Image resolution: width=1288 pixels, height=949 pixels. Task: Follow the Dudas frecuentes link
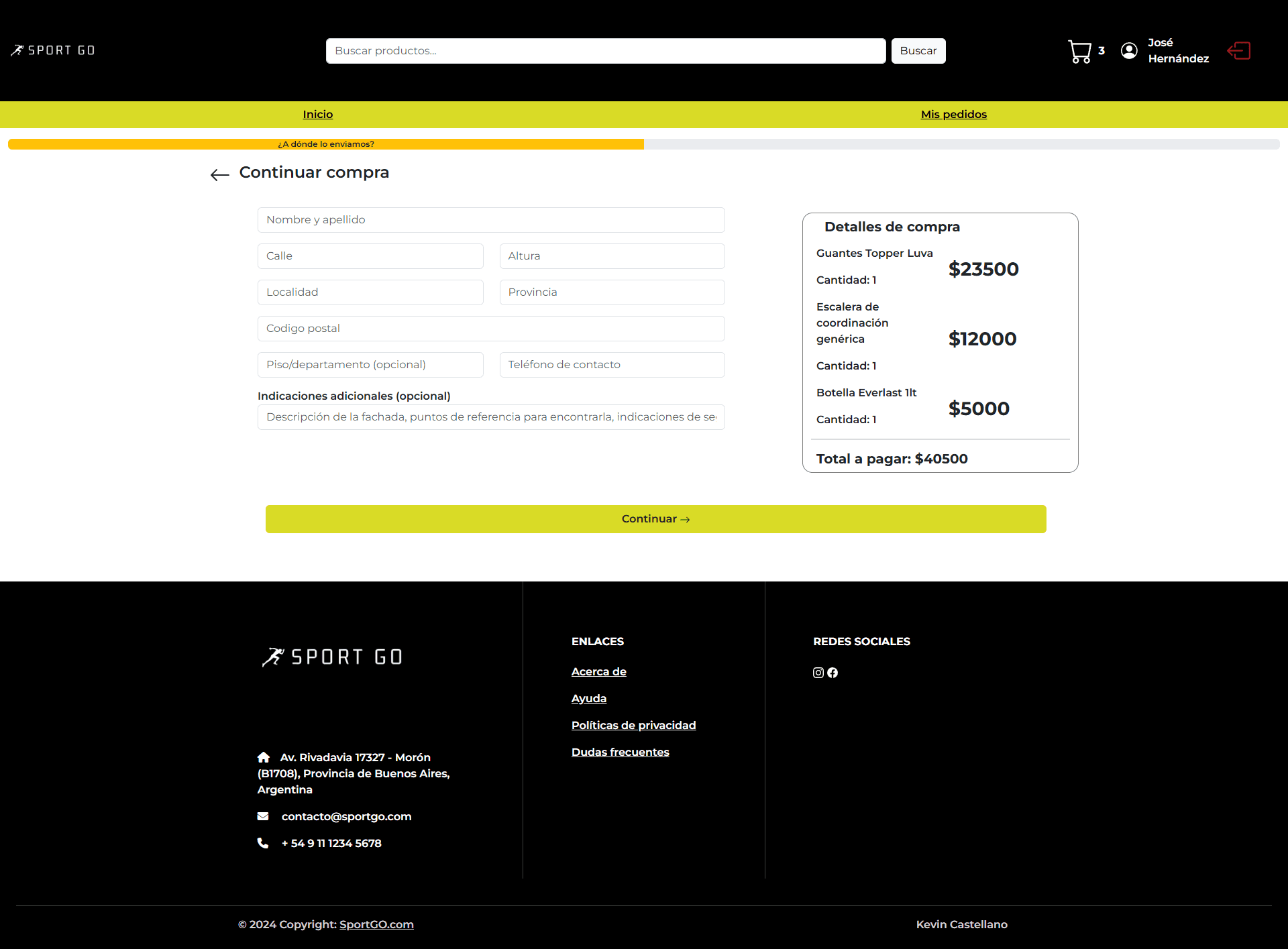(620, 752)
